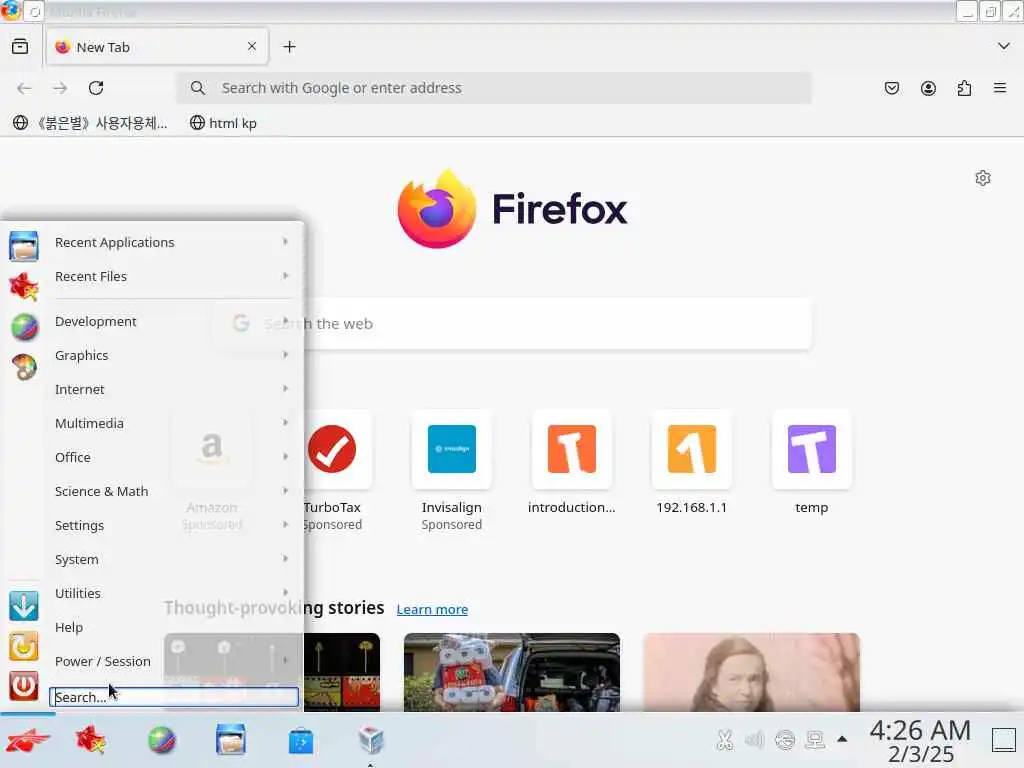This screenshot has width=1024, height=768.
Task: Open the blue shopping bag taskbar app
Action: click(x=300, y=741)
